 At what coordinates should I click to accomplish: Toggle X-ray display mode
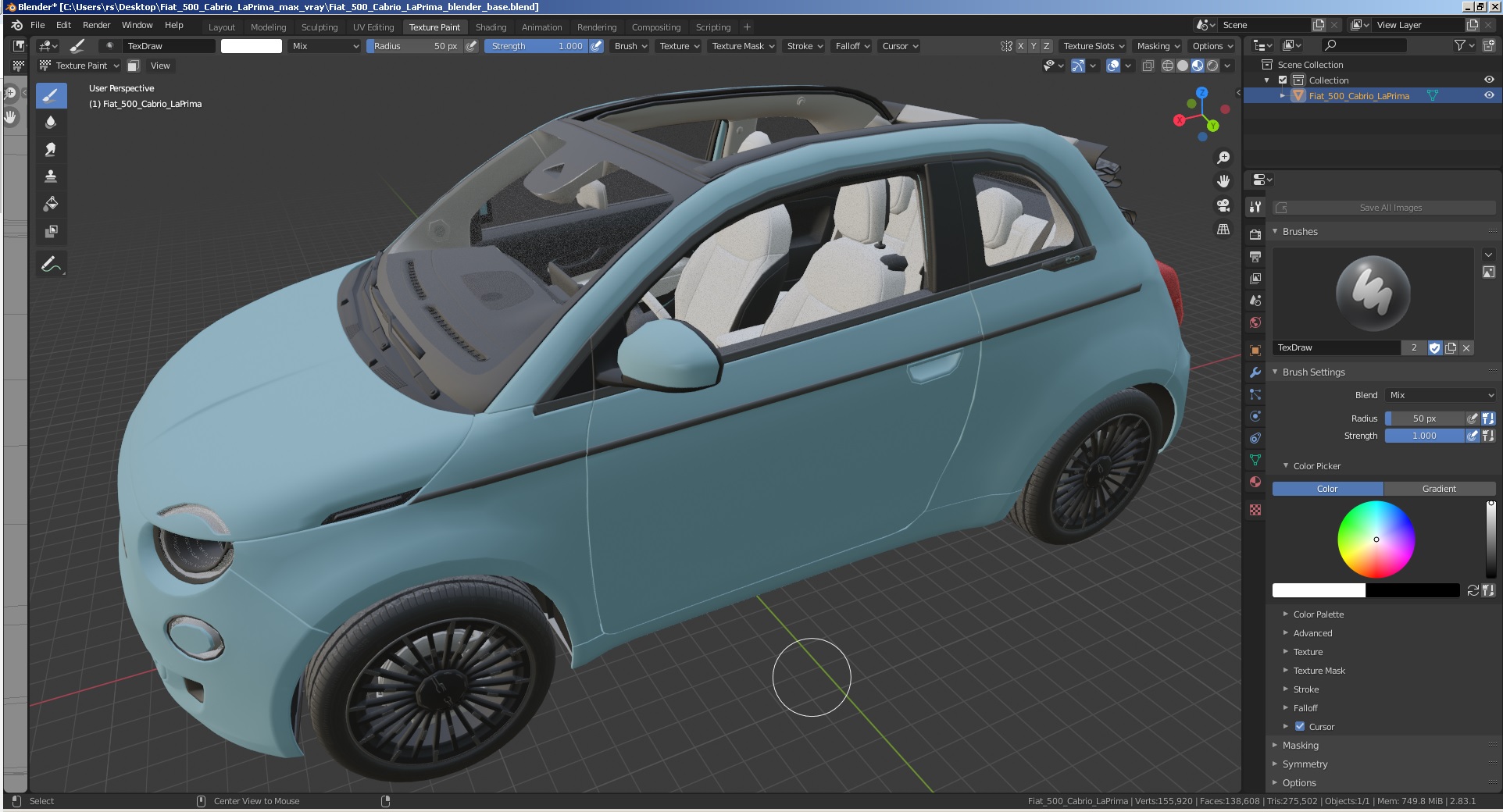pyautogui.click(x=1148, y=66)
